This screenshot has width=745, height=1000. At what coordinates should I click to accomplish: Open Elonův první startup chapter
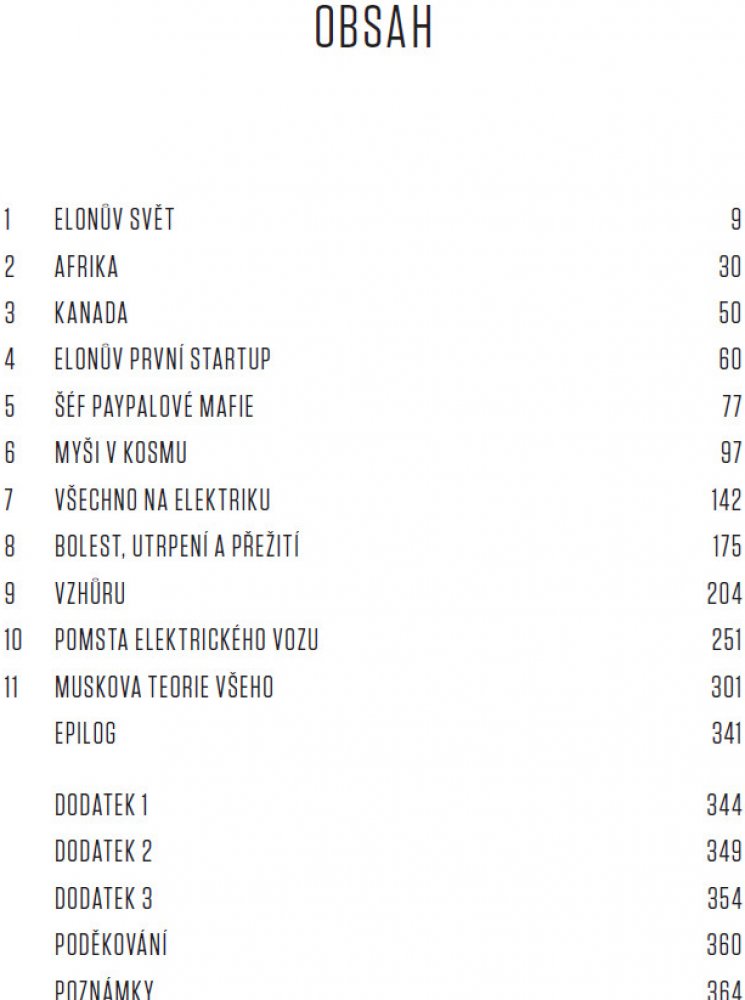tap(162, 359)
